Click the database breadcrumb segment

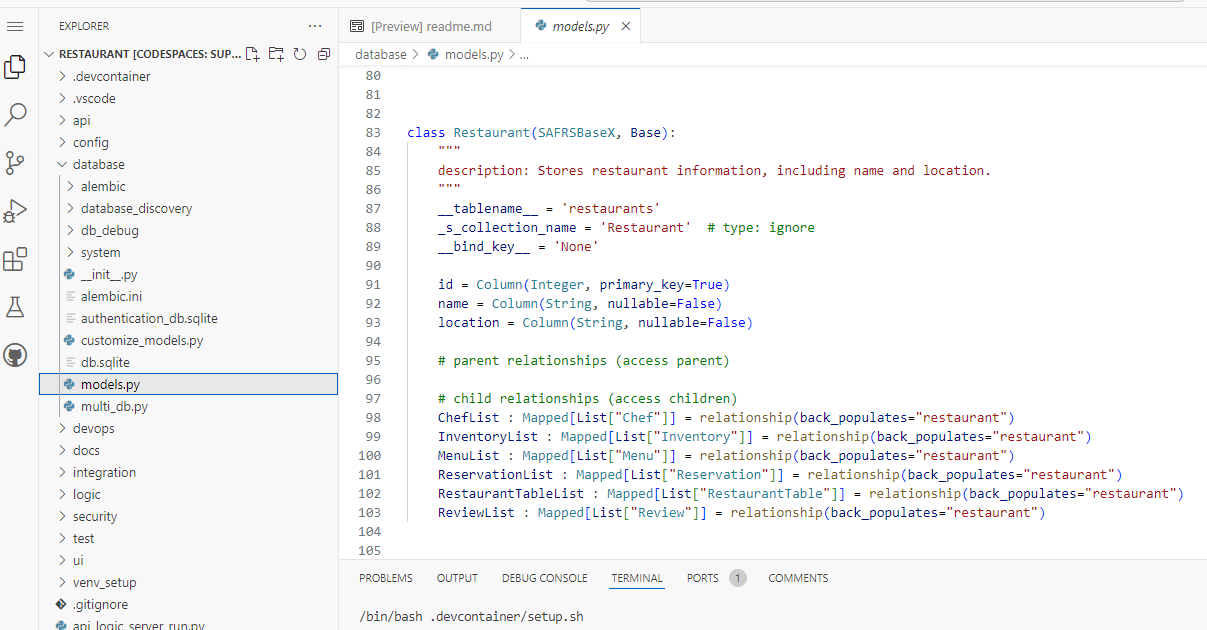pos(380,55)
